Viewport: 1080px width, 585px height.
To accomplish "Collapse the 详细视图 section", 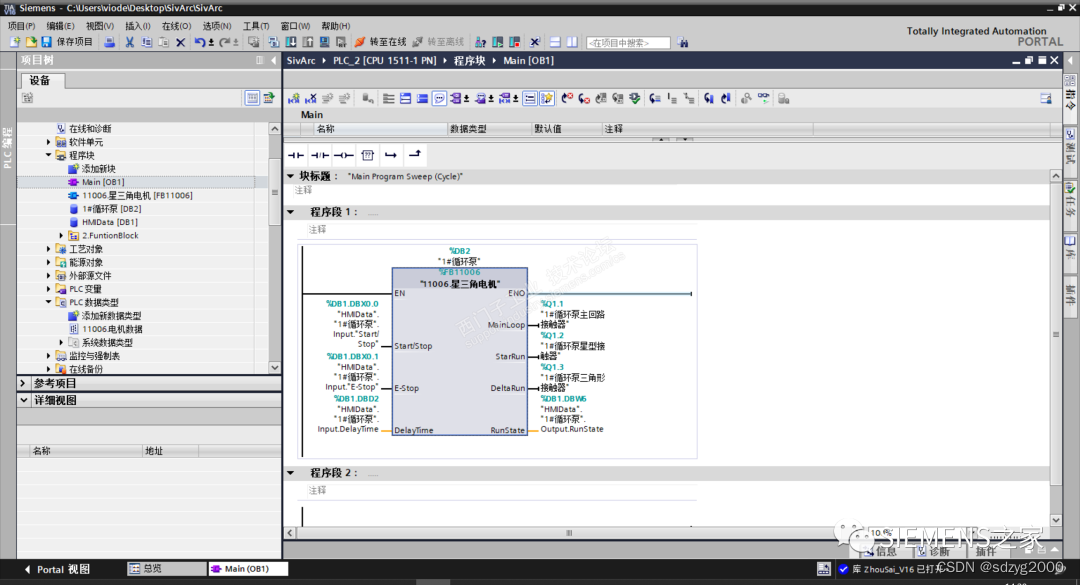I will pyautogui.click(x=23, y=400).
